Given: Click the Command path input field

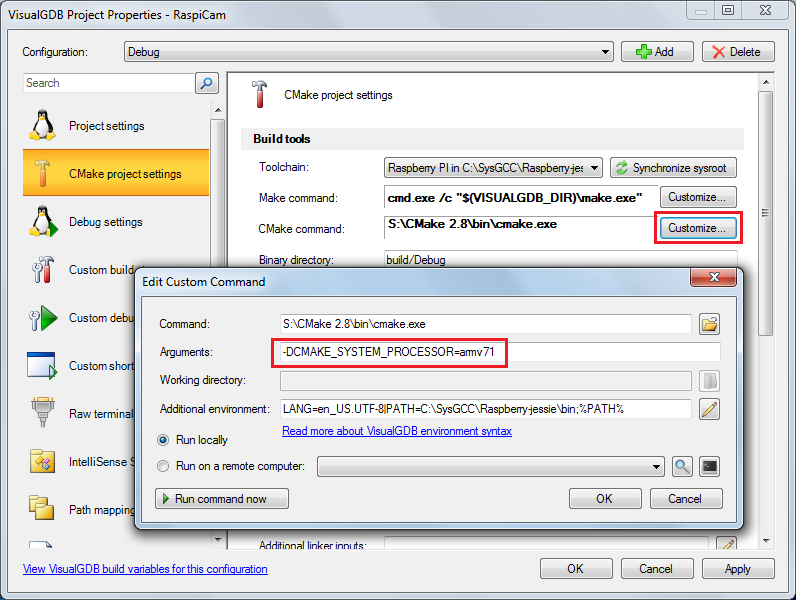Looking at the screenshot, I should coord(486,324).
